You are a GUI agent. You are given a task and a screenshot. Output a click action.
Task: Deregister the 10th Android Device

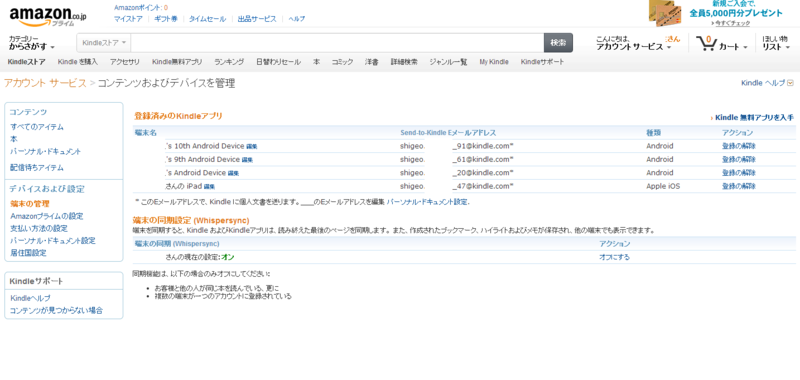[739, 146]
